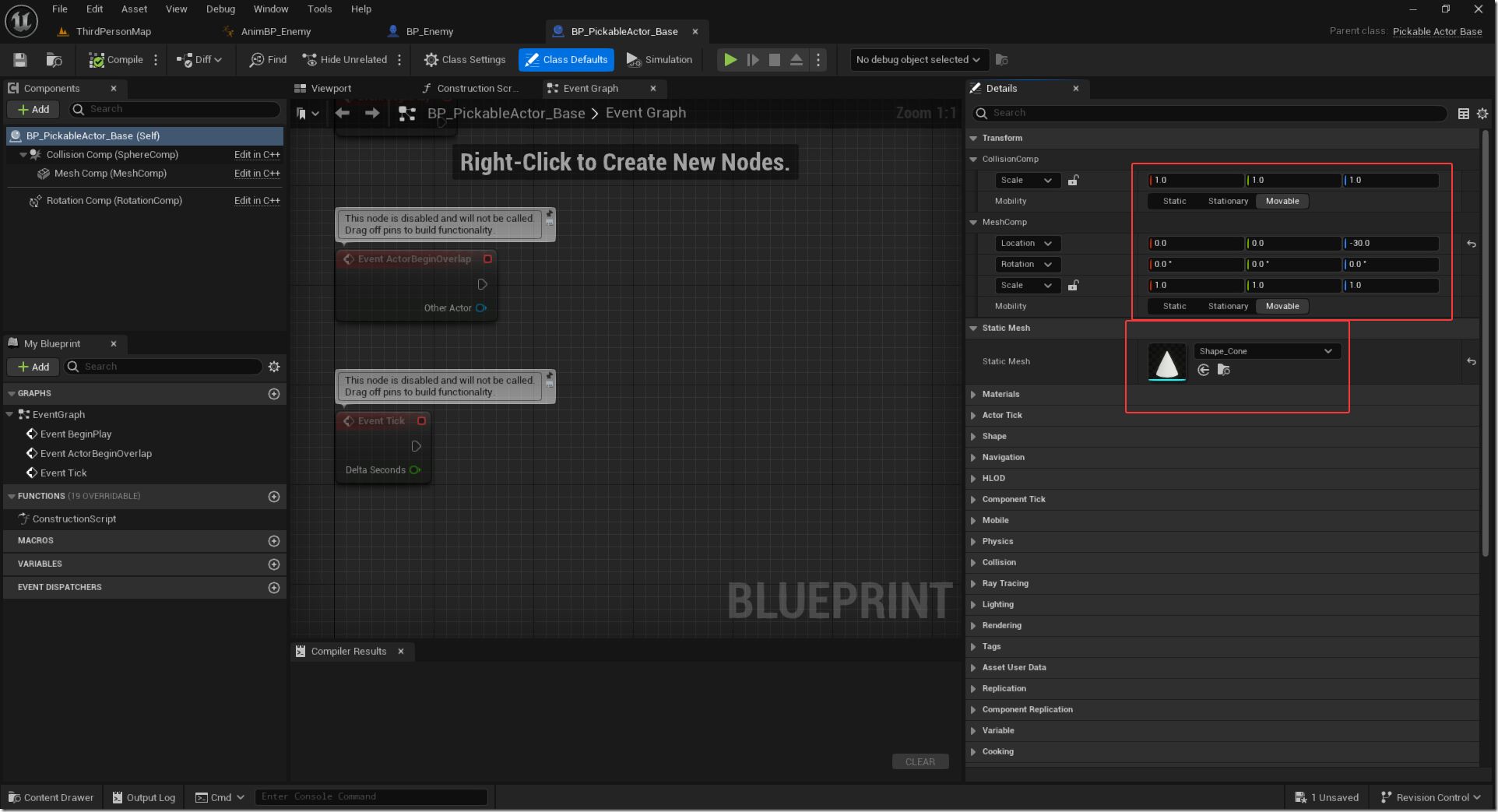Reset MeshComp Location to default
This screenshot has width=1498, height=812.
click(1472, 244)
